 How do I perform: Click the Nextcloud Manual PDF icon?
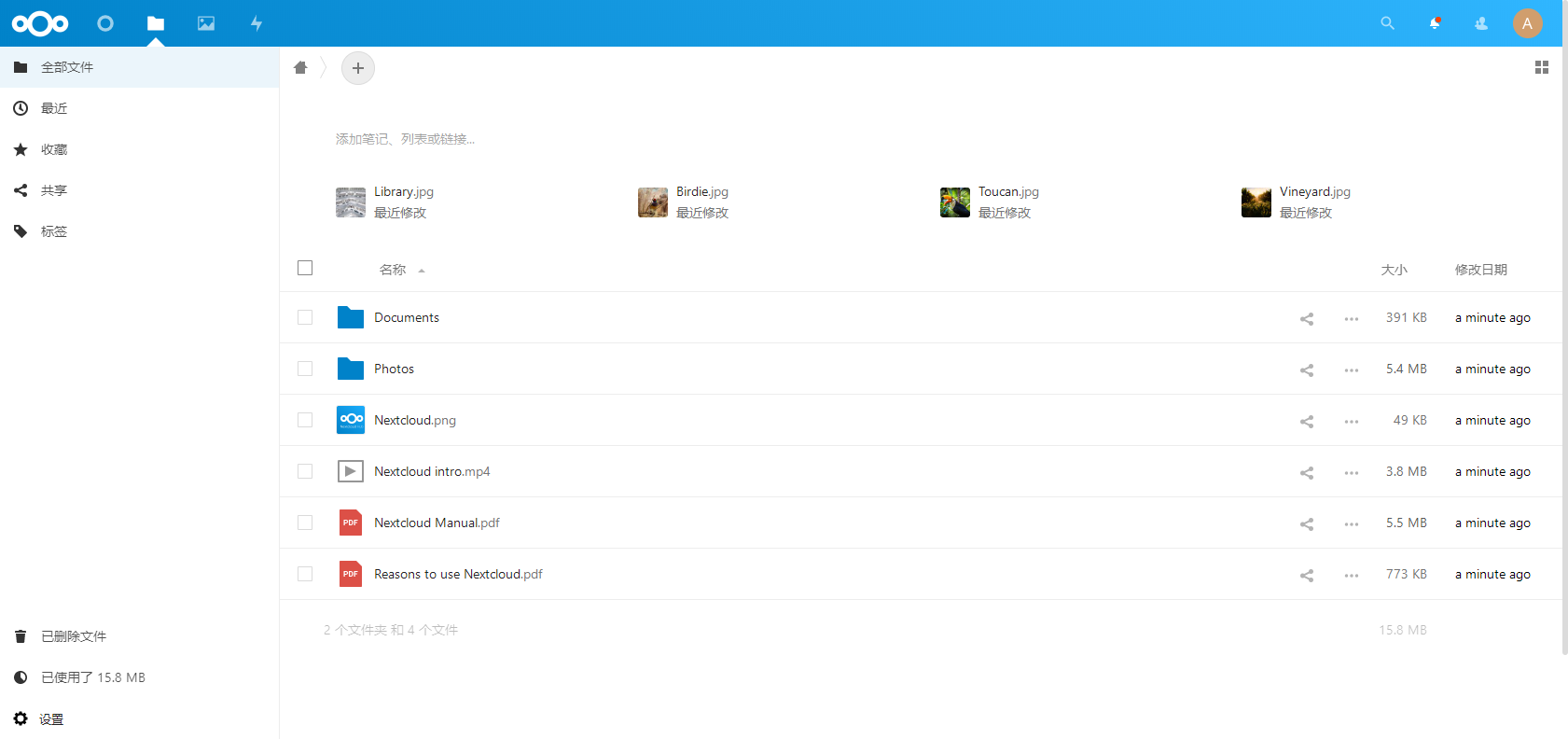click(351, 523)
